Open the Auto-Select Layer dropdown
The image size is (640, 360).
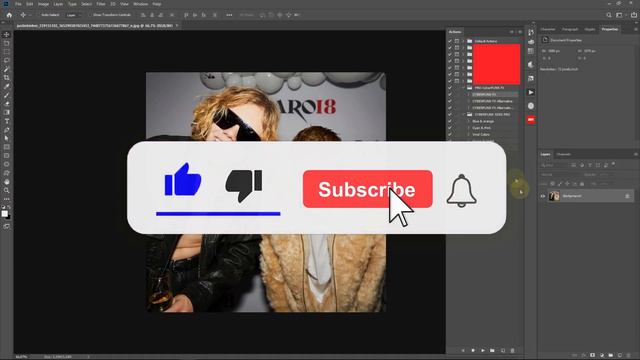click(x=73, y=15)
